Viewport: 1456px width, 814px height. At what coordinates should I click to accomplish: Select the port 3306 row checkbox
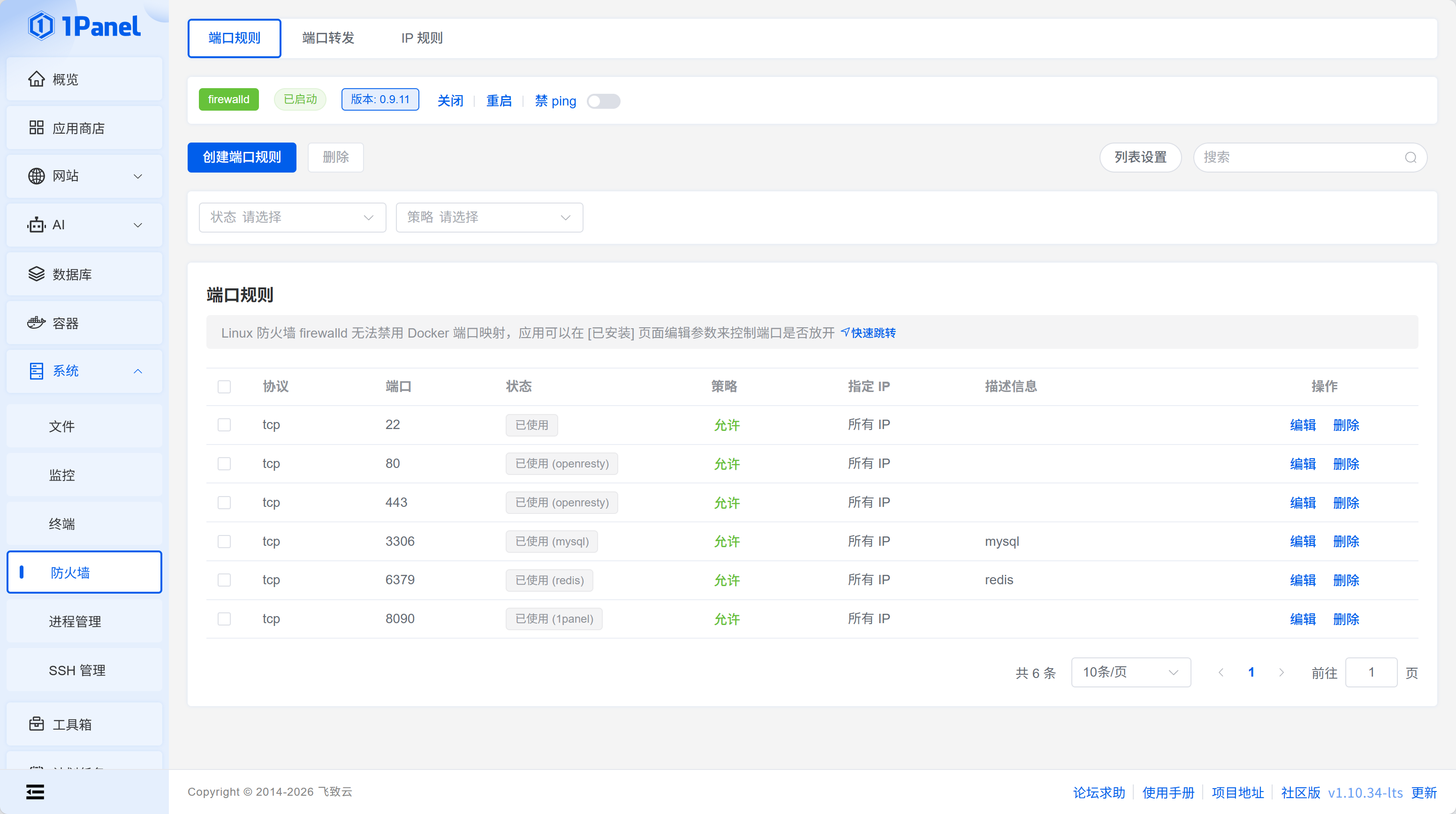pos(224,541)
